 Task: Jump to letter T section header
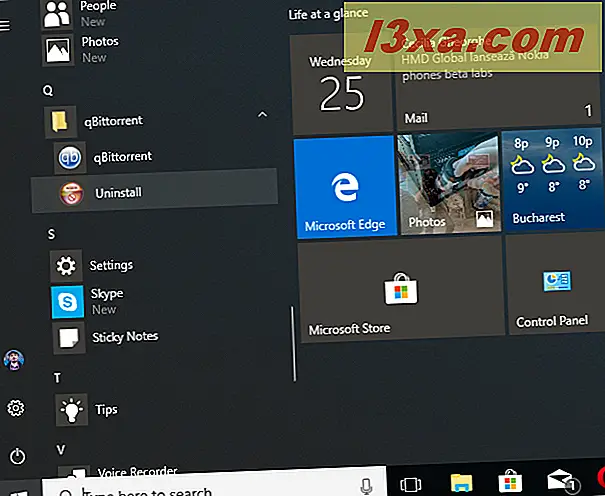57,378
